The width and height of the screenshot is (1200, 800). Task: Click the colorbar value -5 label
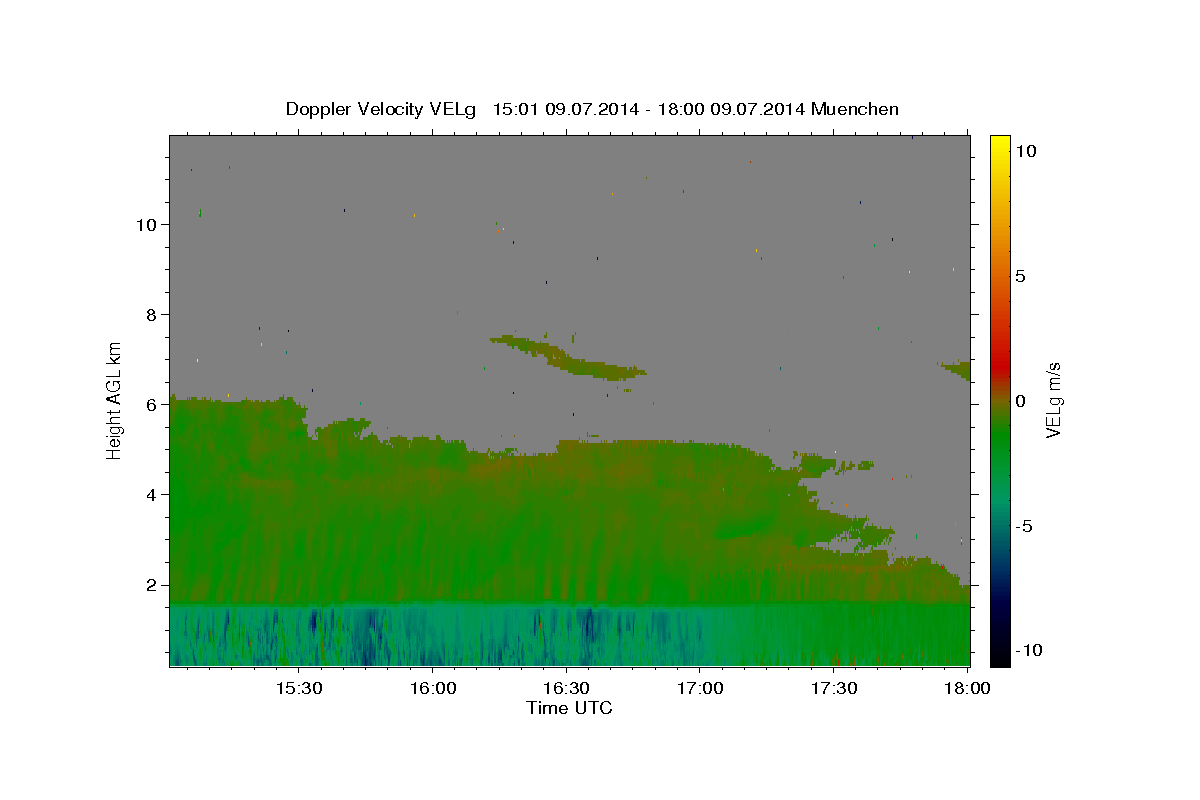pos(1023,526)
